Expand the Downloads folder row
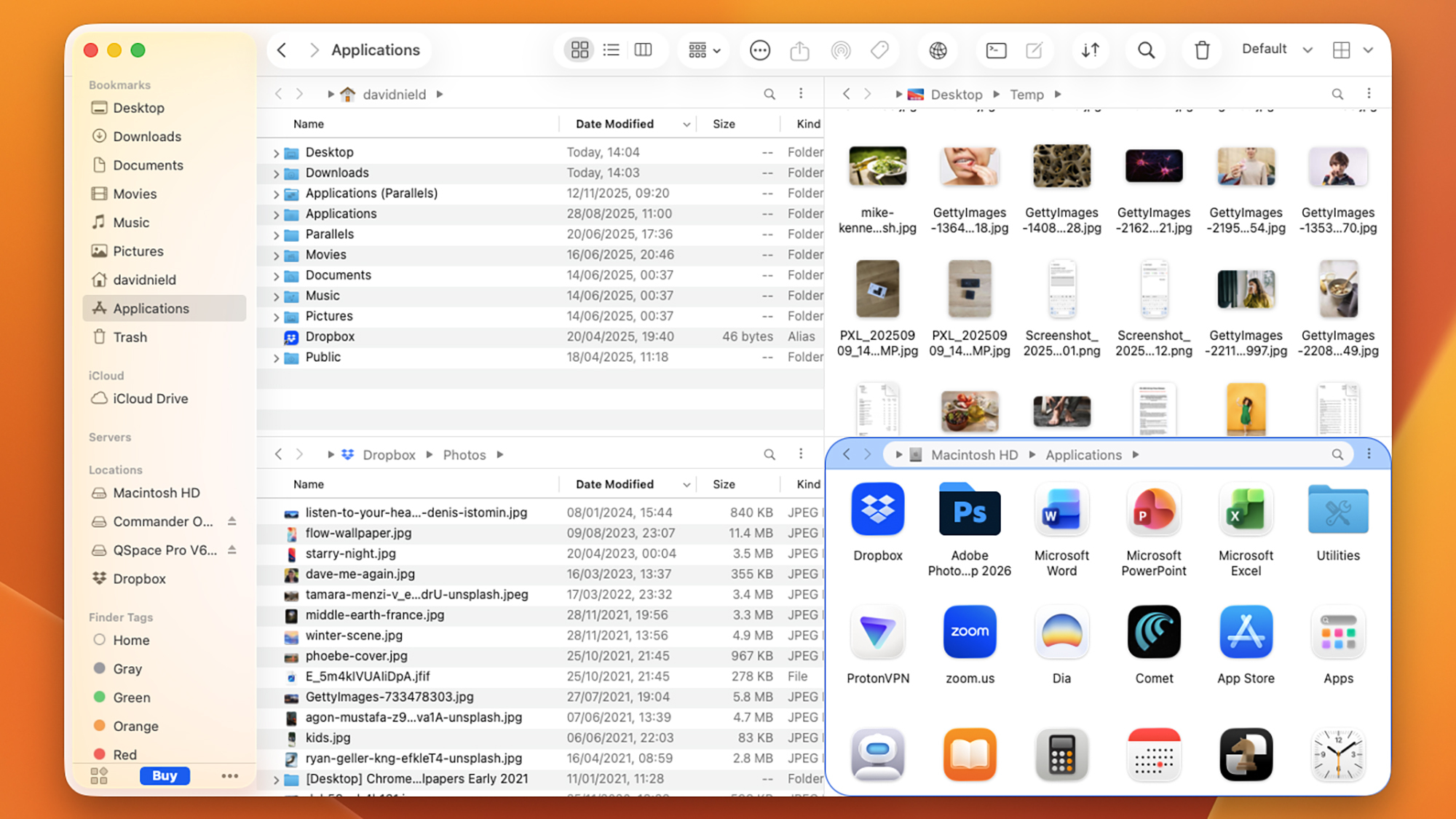The image size is (1456, 819). [277, 173]
